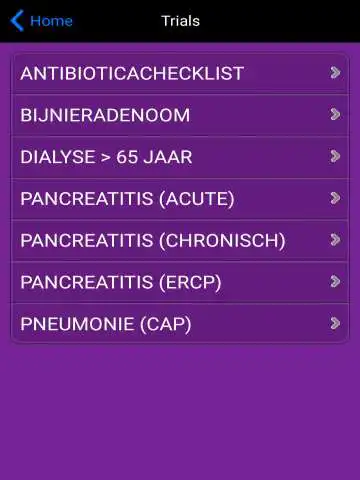
Task: Click the chevron beside PNEUMONIE (CAP)
Action: click(335, 323)
